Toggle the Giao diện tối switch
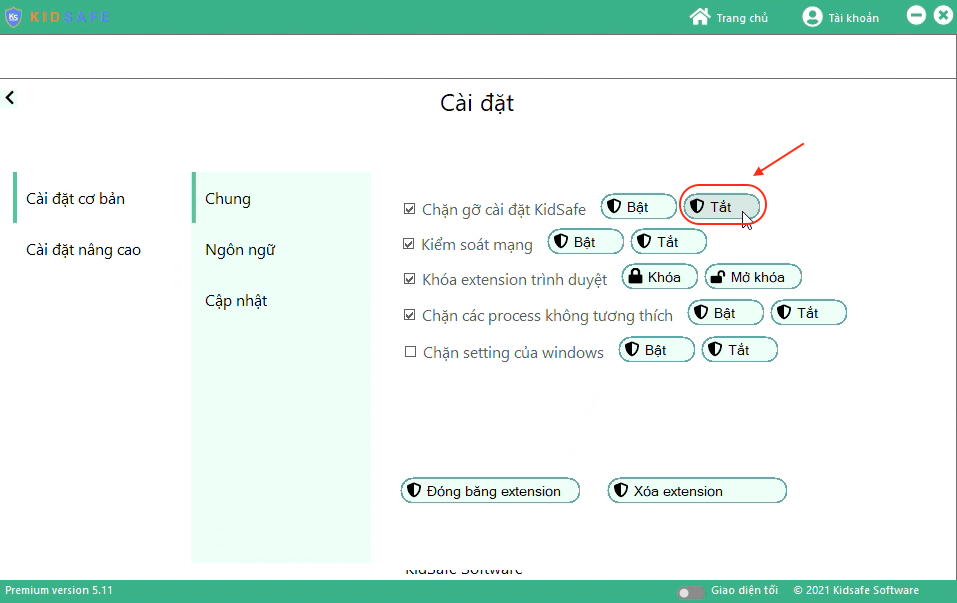The height and width of the screenshot is (603, 957). 689,590
